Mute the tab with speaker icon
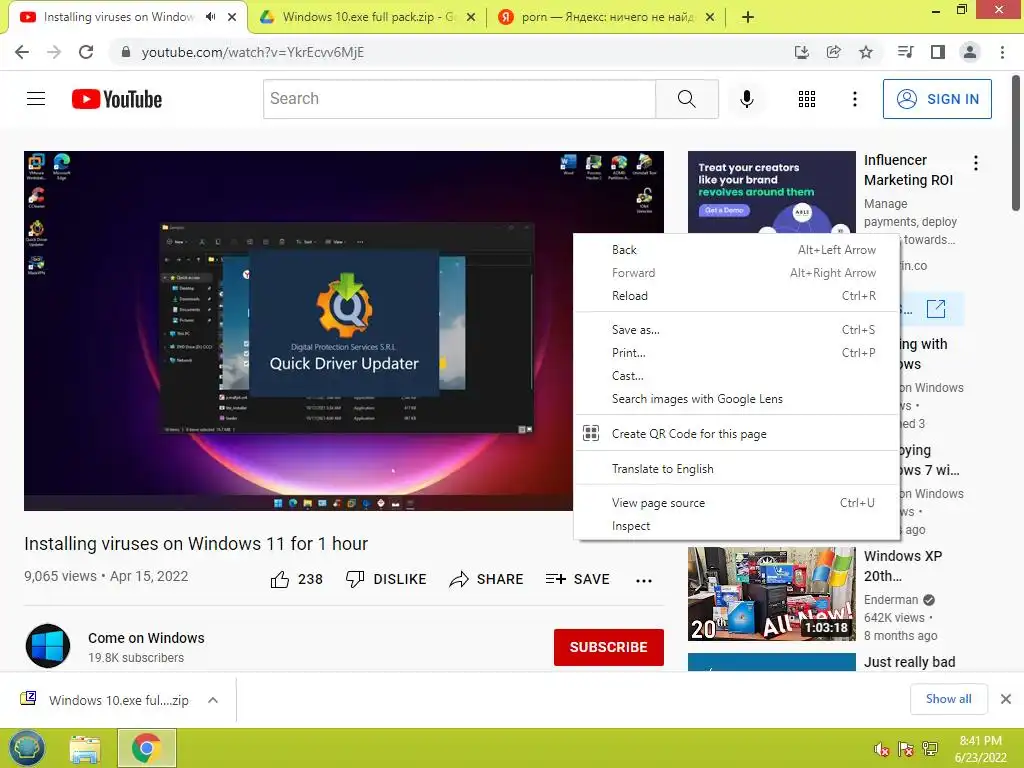The height and width of the screenshot is (768, 1024). [x=210, y=17]
